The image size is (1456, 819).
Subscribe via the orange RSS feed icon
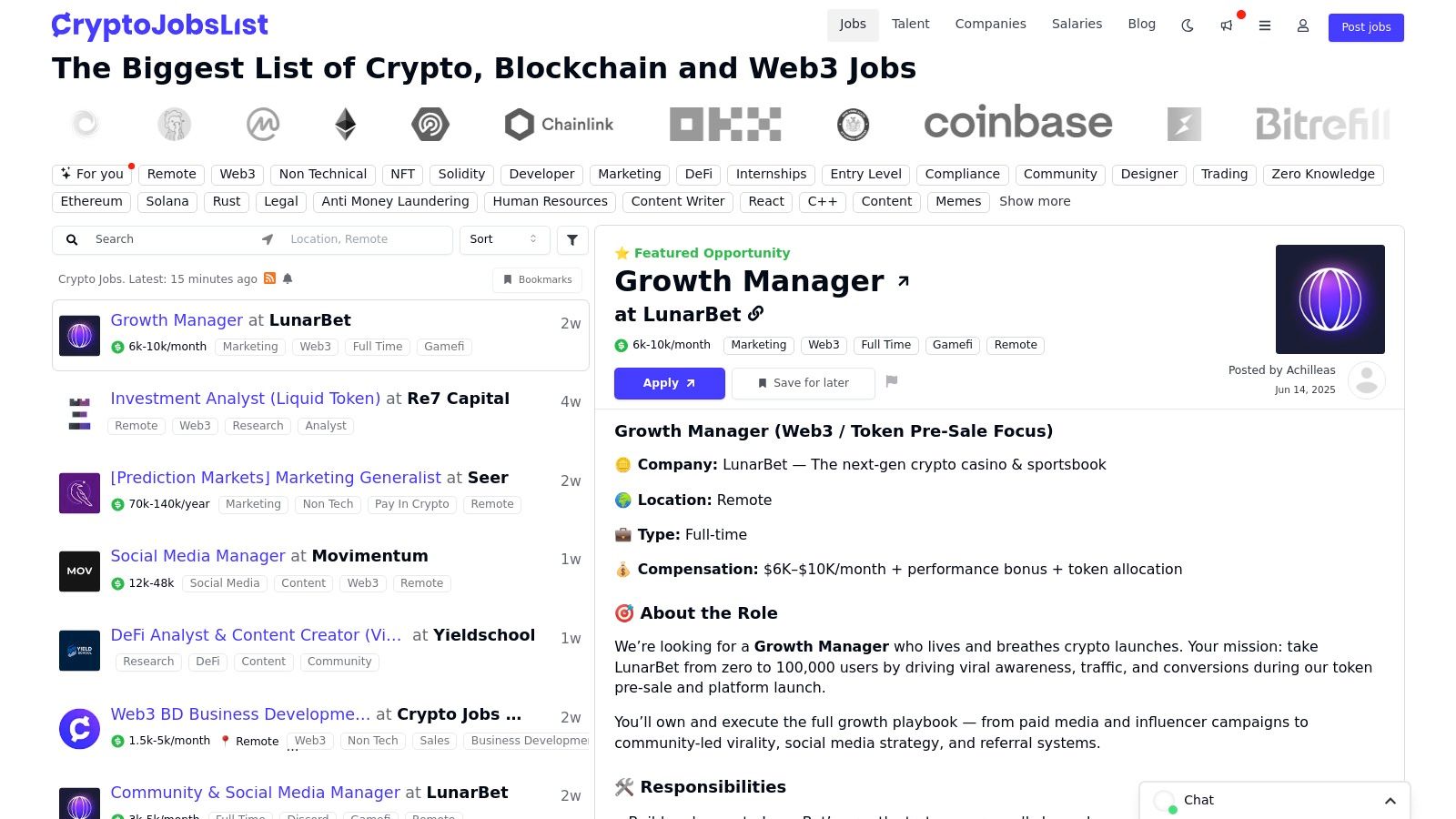click(x=269, y=278)
